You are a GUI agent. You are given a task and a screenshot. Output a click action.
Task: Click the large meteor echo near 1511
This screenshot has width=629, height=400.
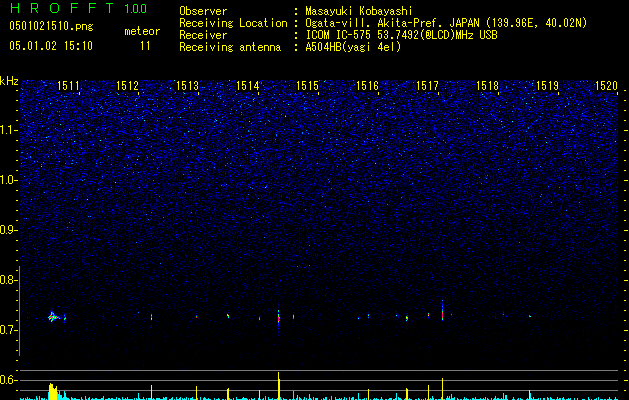pos(53,317)
